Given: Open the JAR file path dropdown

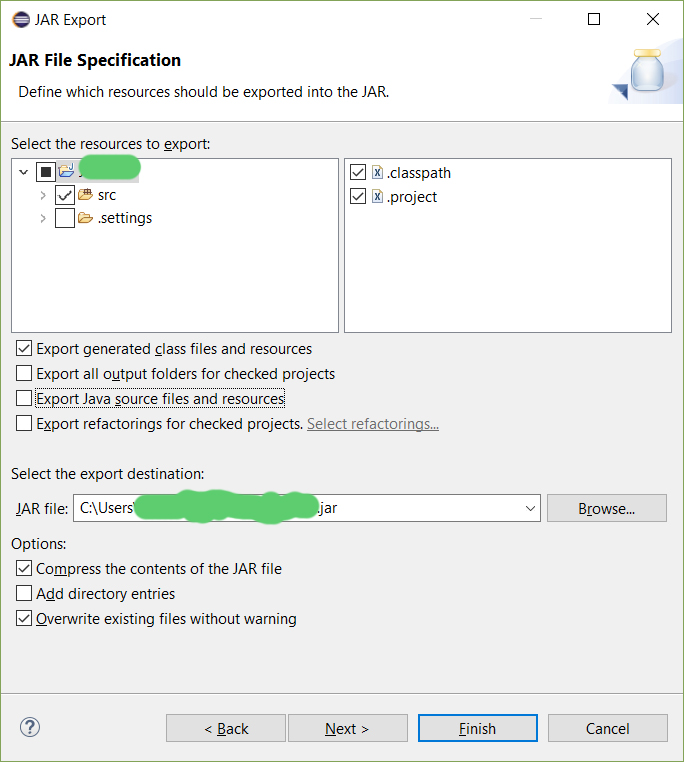Looking at the screenshot, I should pos(530,508).
